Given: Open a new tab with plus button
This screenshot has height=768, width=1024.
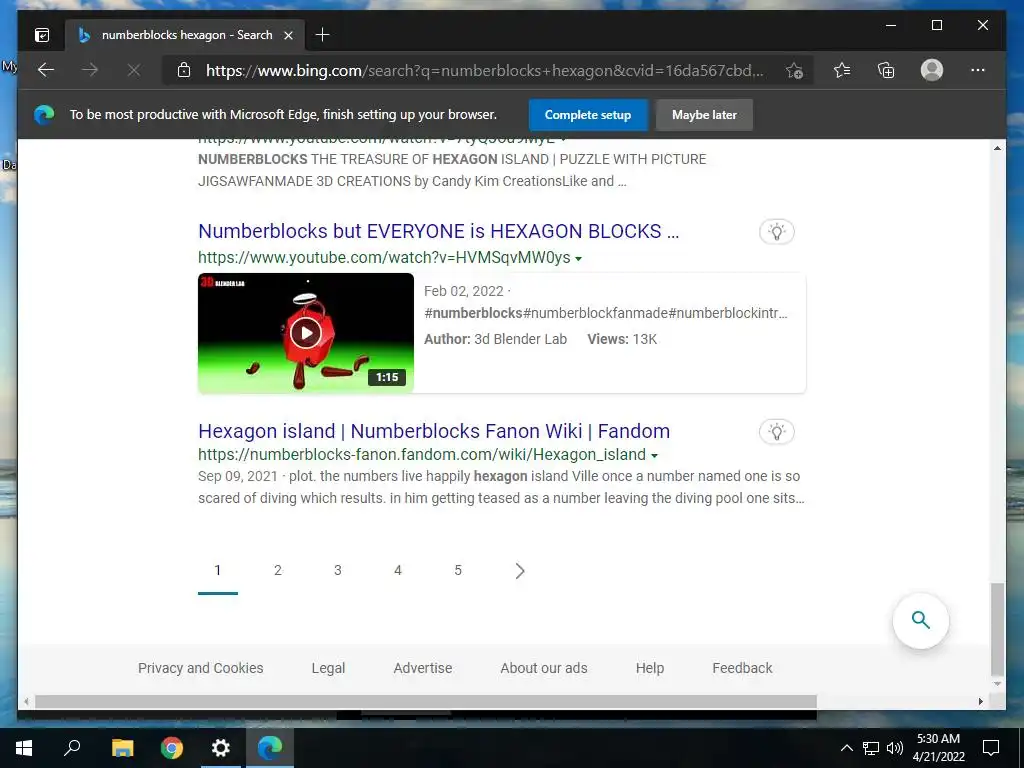Looking at the screenshot, I should 322,35.
